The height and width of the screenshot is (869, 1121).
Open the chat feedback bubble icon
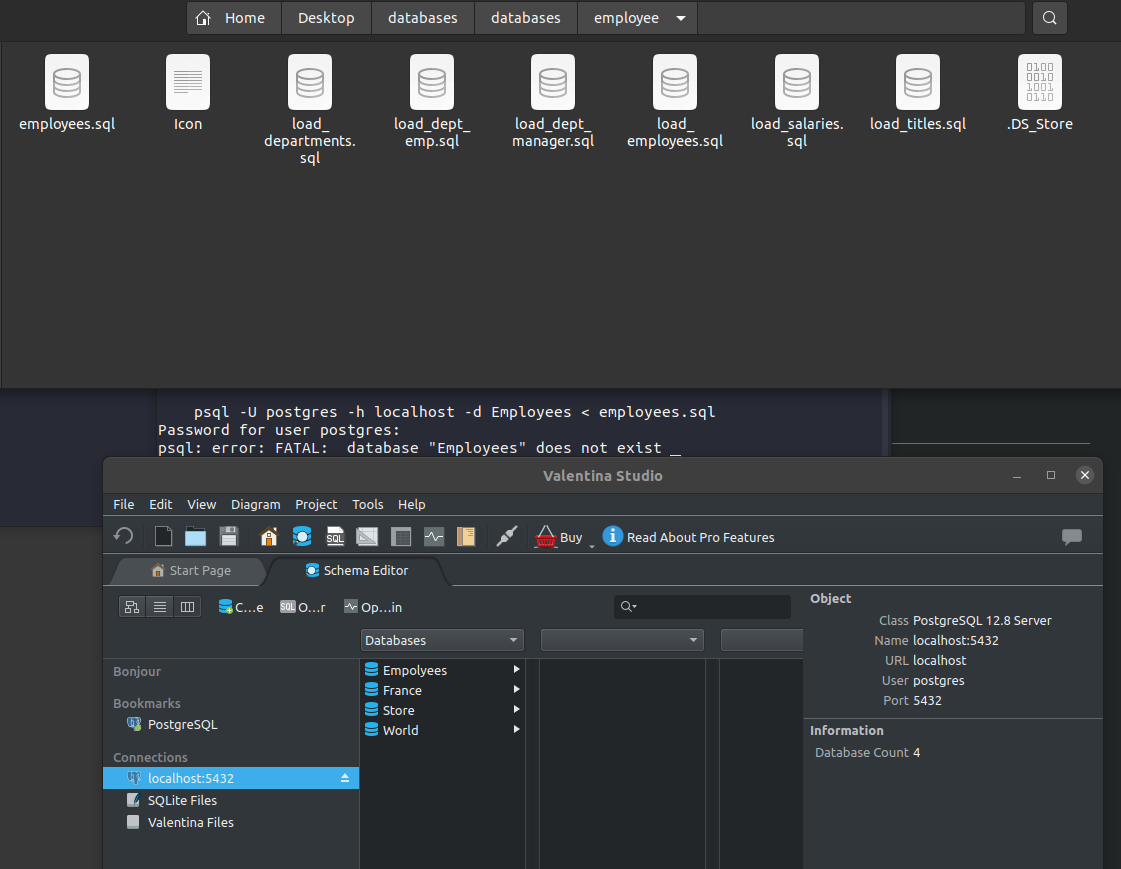(x=1072, y=537)
